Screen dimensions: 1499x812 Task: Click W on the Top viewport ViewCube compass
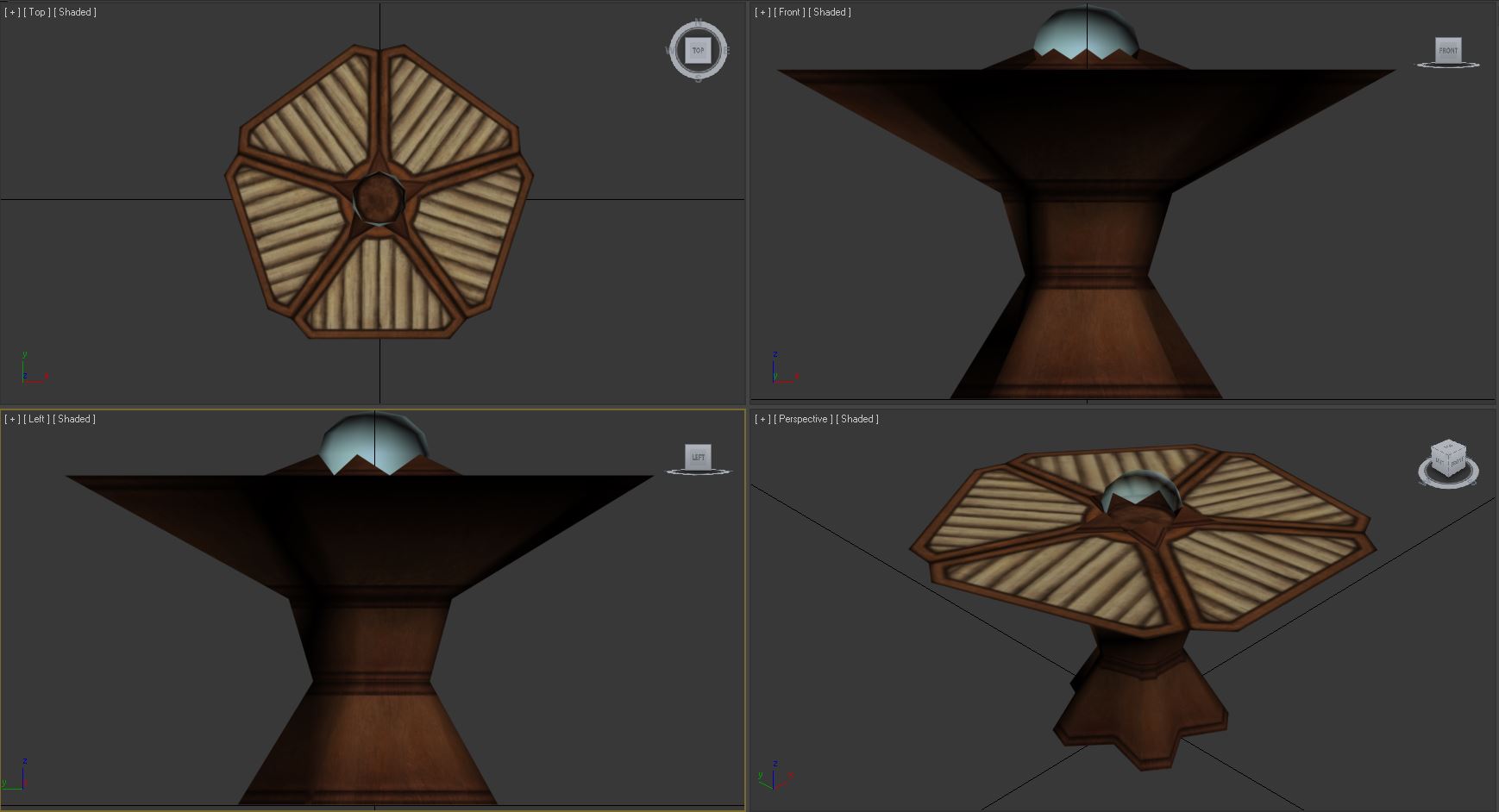pos(669,50)
